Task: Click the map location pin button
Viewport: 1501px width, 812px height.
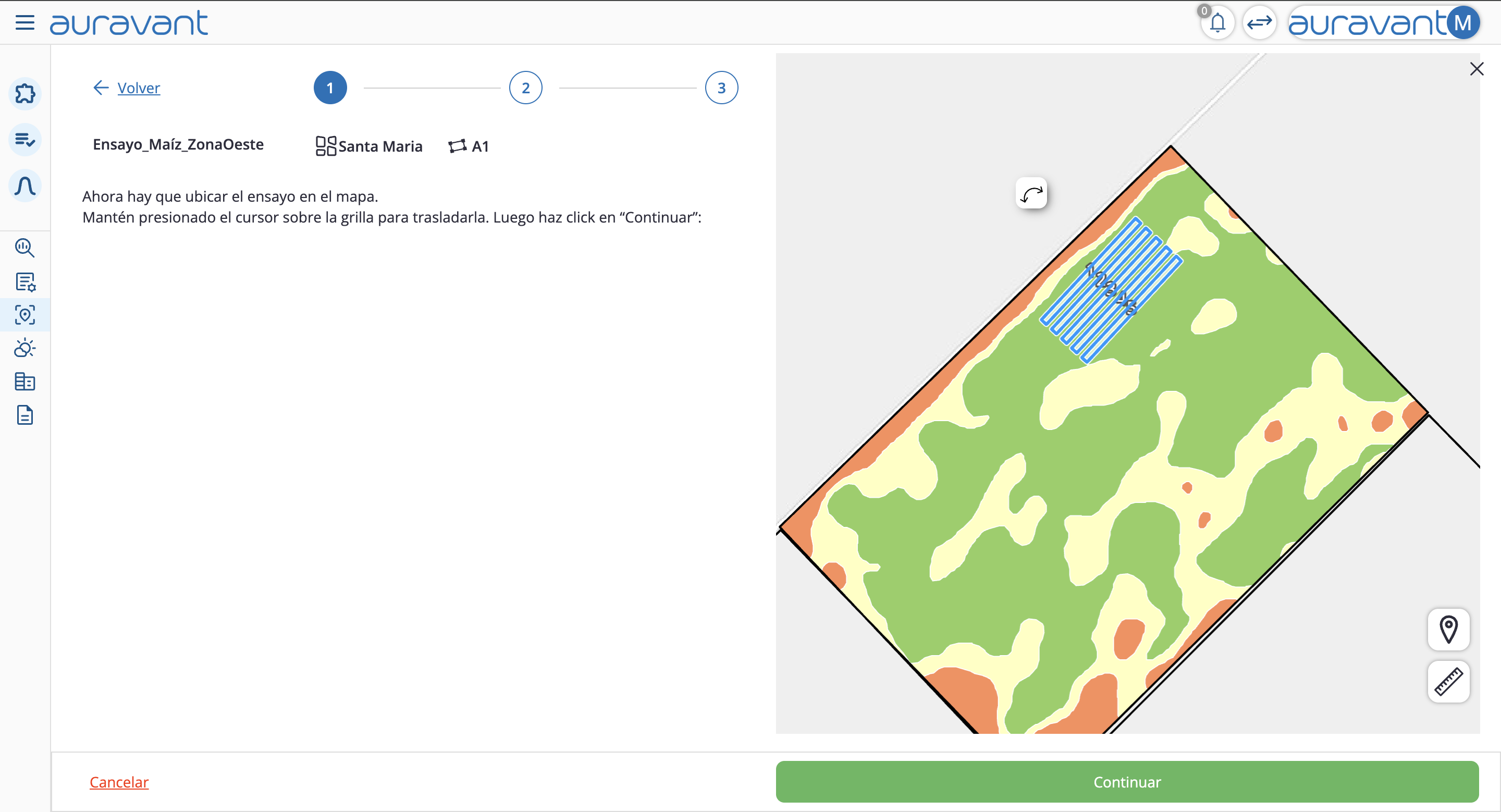Action: click(1448, 630)
